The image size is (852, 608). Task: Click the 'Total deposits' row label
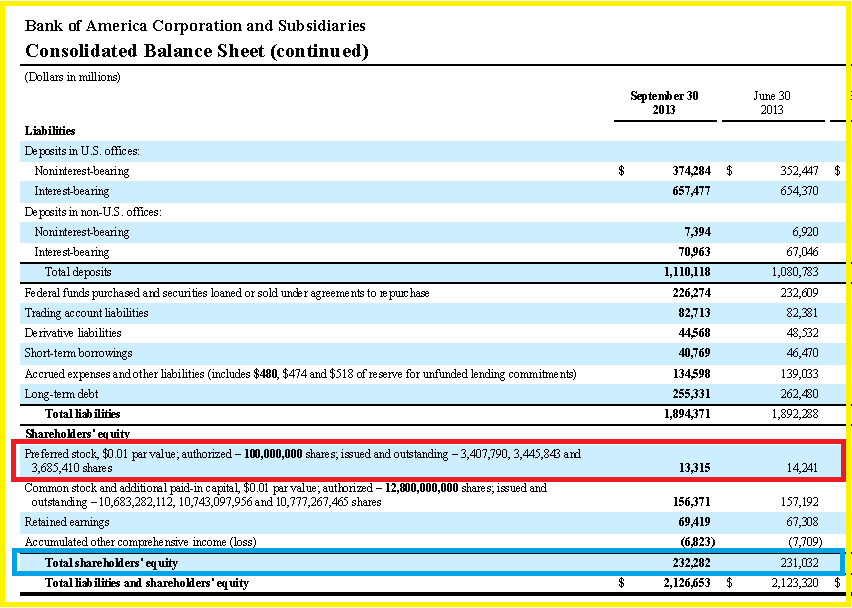pyautogui.click(x=78, y=272)
